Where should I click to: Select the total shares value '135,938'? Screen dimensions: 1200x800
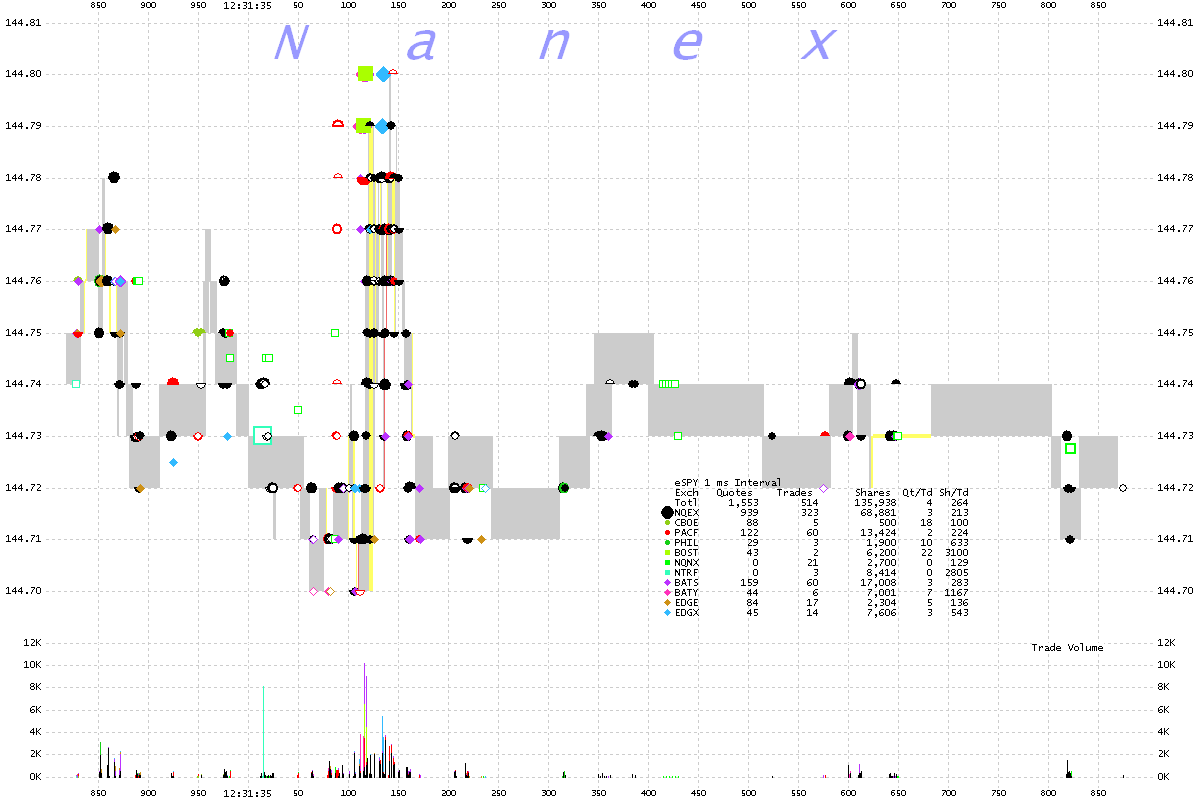pyautogui.click(x=875, y=503)
